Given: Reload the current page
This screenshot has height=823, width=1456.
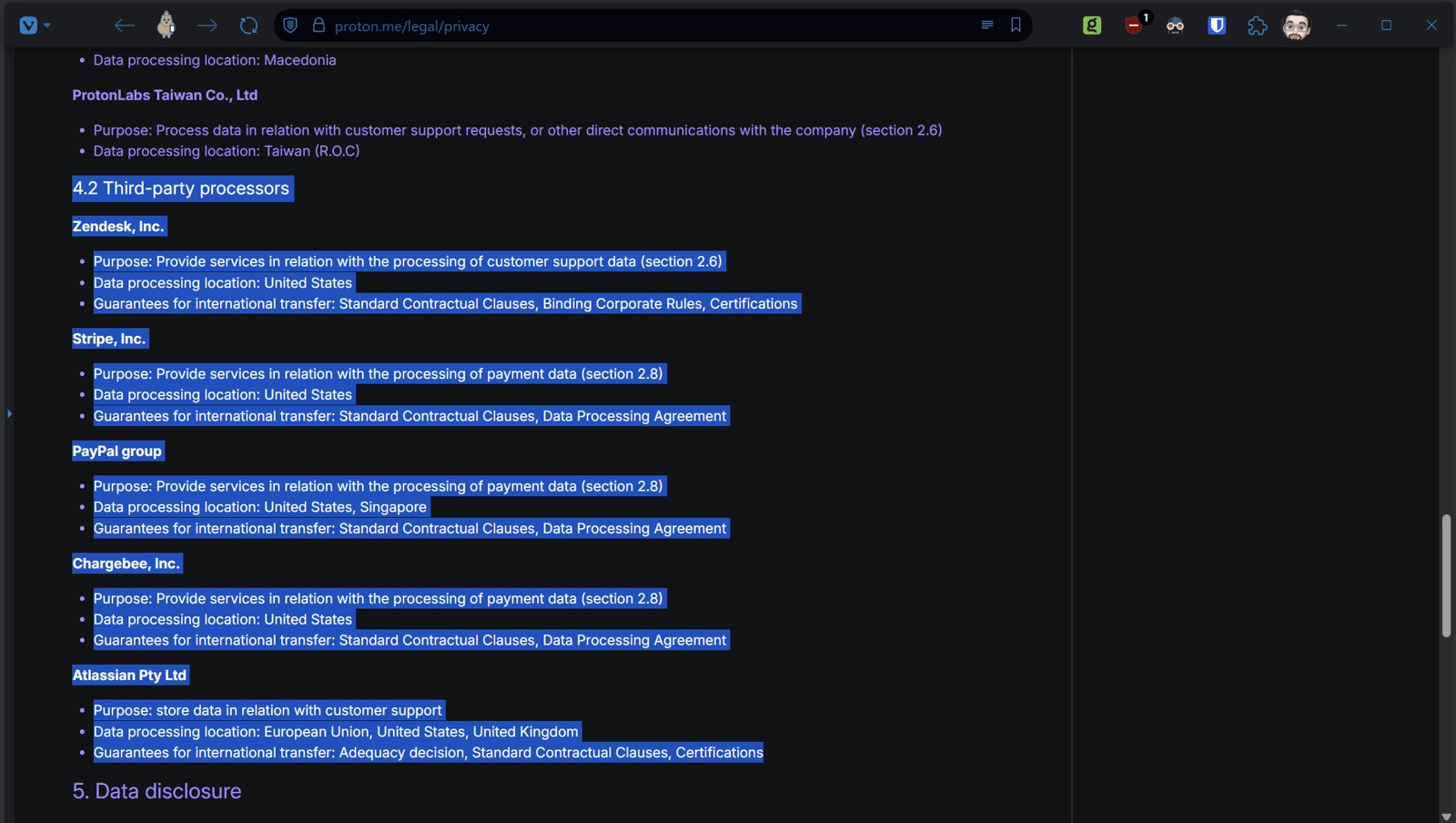Looking at the screenshot, I should coord(248,25).
